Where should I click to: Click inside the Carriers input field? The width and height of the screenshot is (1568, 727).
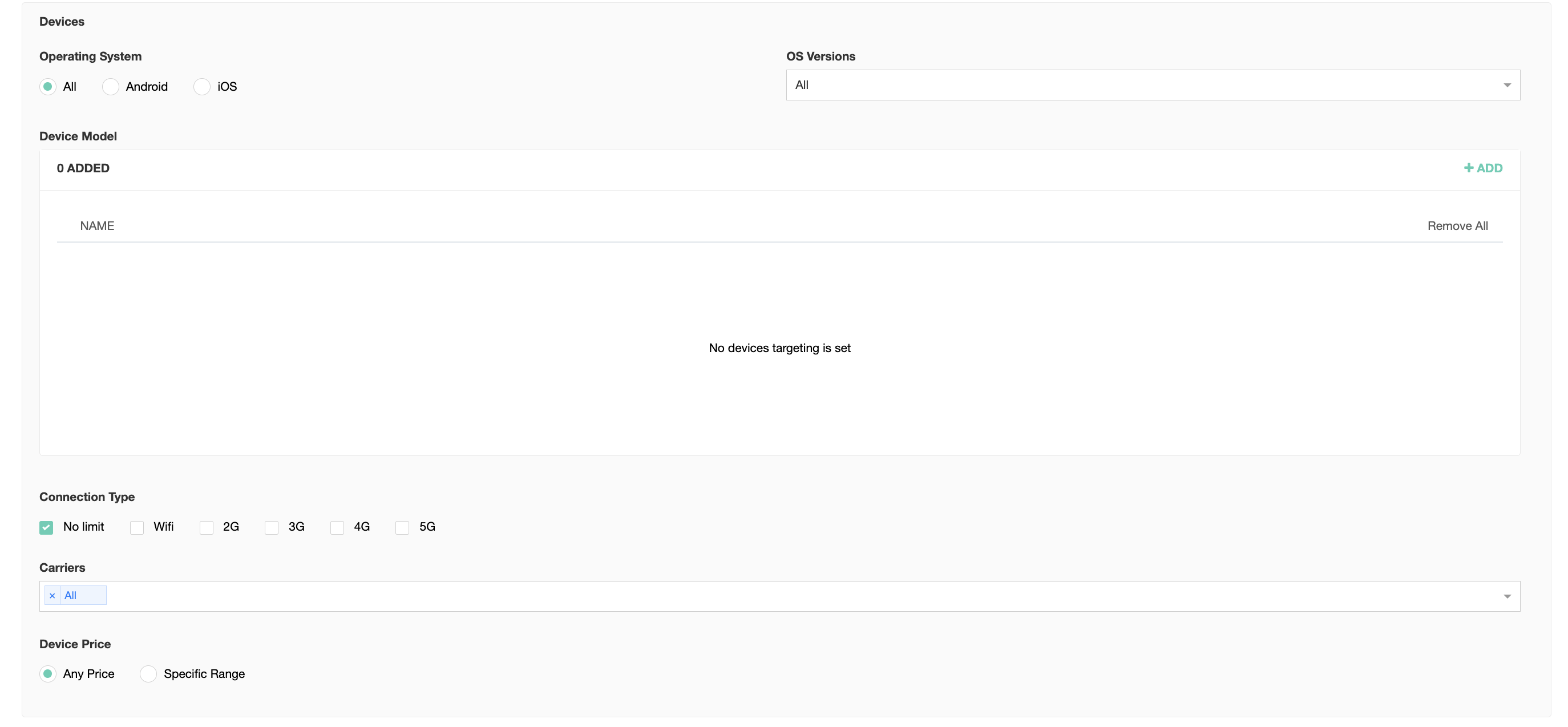pyautogui.click(x=779, y=596)
